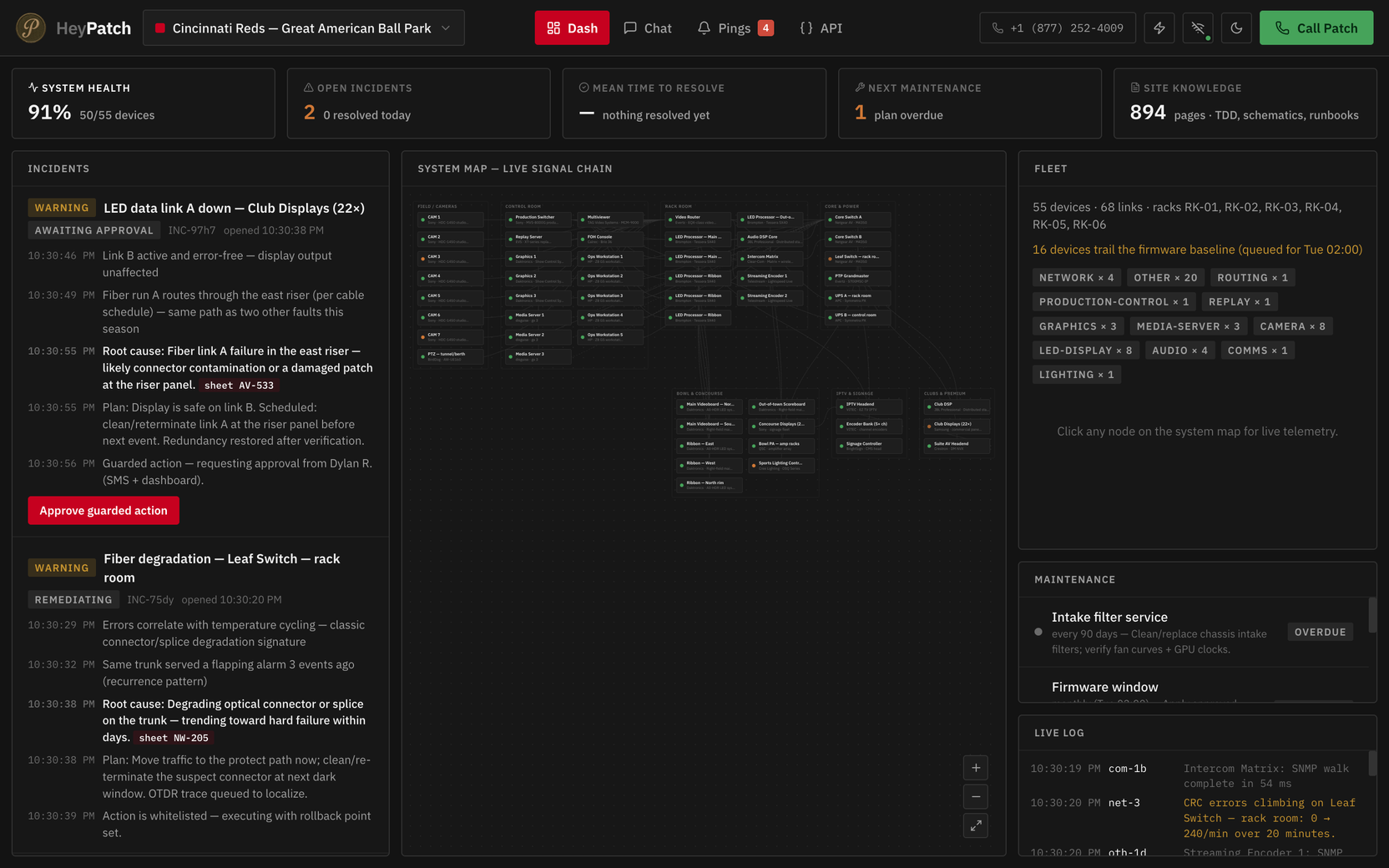Filter fleet by LED-DISPLAY × 8 tag

point(1086,351)
